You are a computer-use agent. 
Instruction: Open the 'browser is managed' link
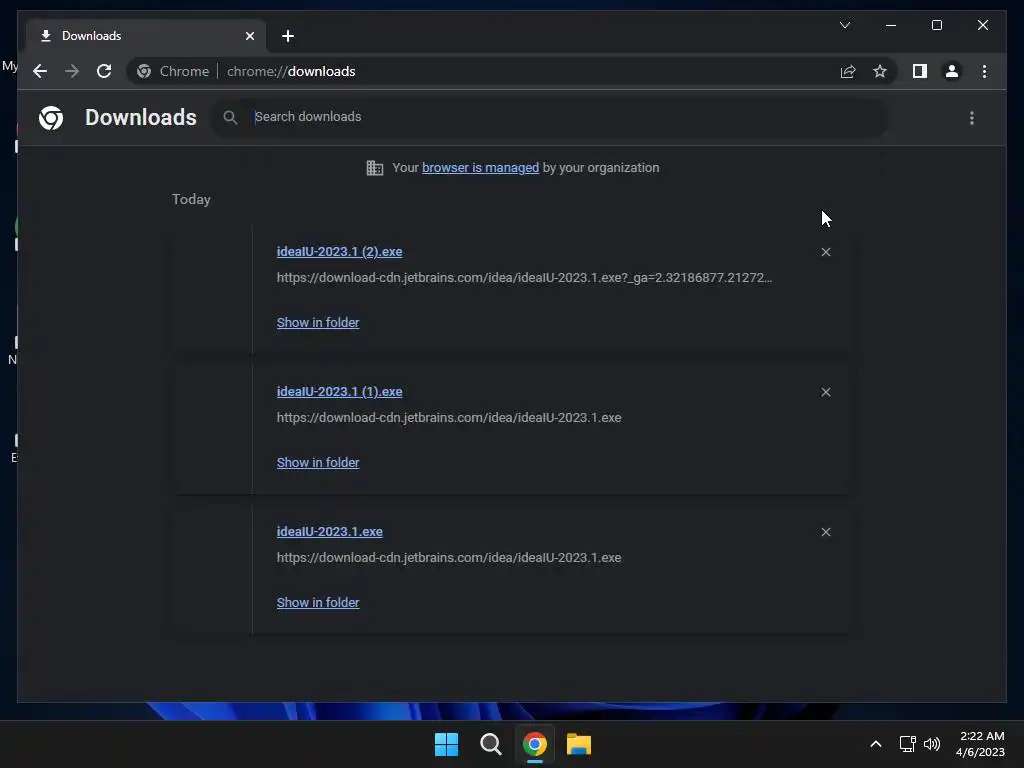(x=481, y=168)
